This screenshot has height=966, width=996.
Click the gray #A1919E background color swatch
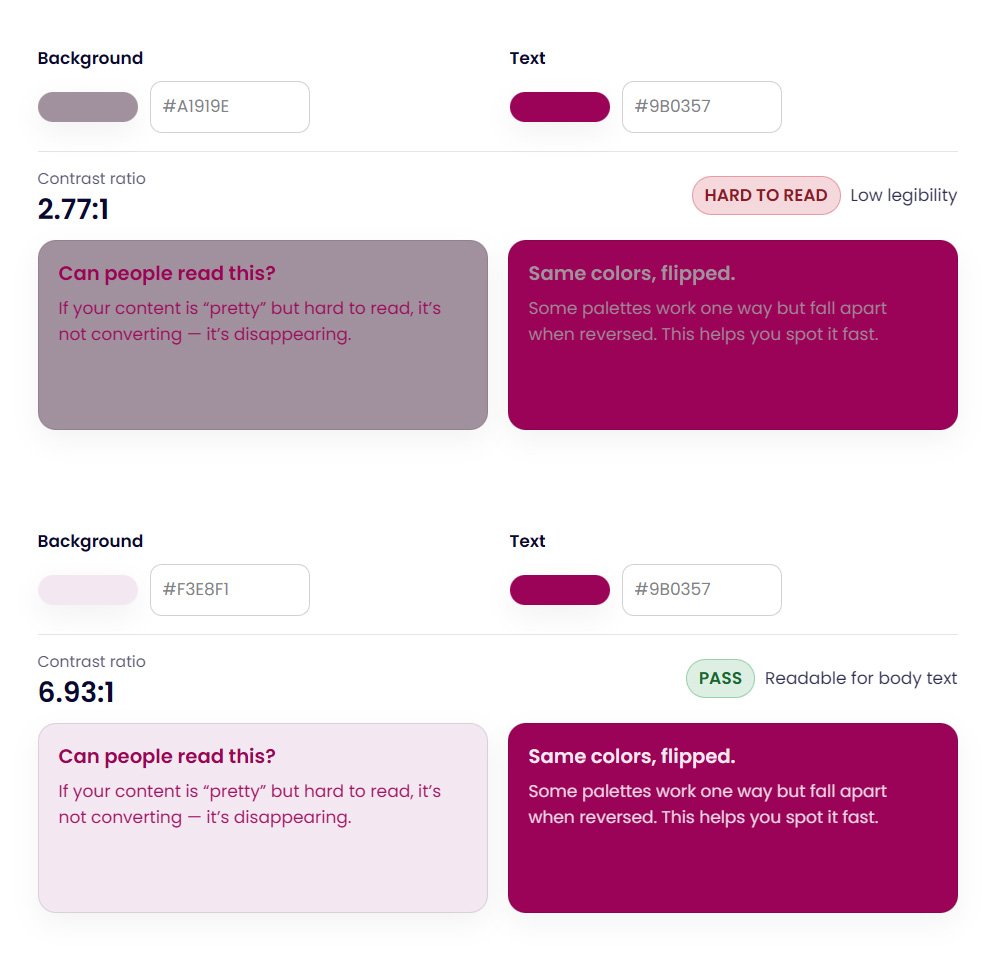88,107
